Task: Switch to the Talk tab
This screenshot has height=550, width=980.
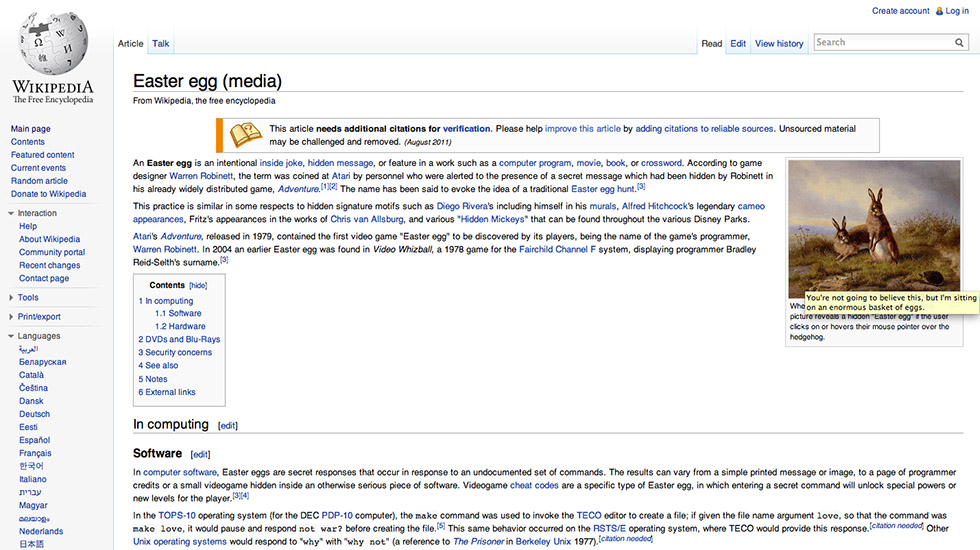Action: click(160, 44)
